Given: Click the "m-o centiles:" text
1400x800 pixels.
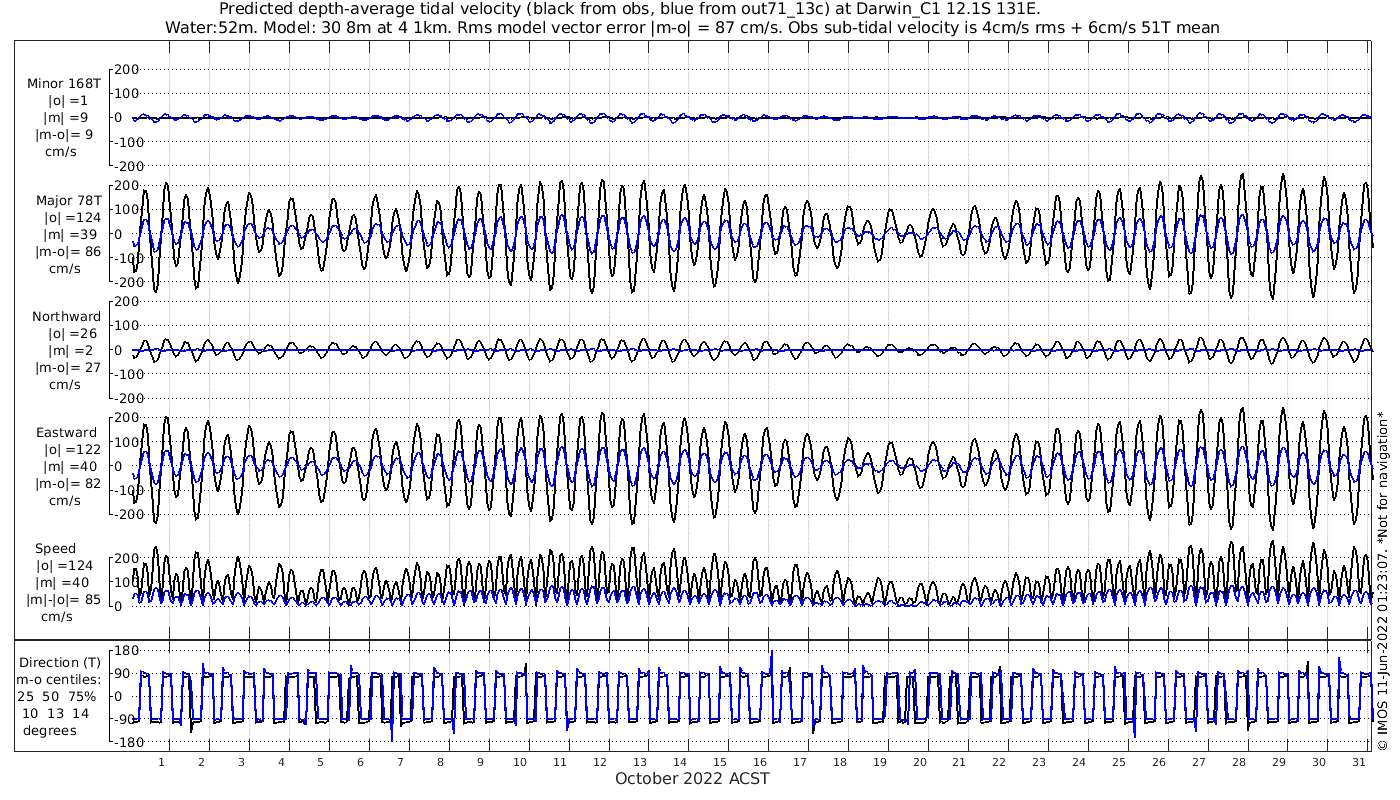Looking at the screenshot, I should tap(58, 679).
